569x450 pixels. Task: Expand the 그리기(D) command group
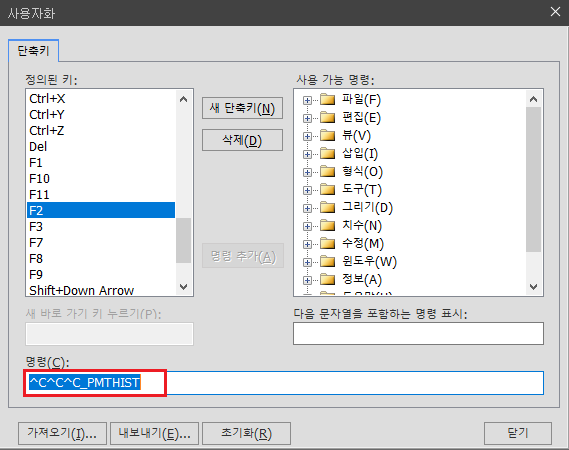pyautogui.click(x=307, y=208)
